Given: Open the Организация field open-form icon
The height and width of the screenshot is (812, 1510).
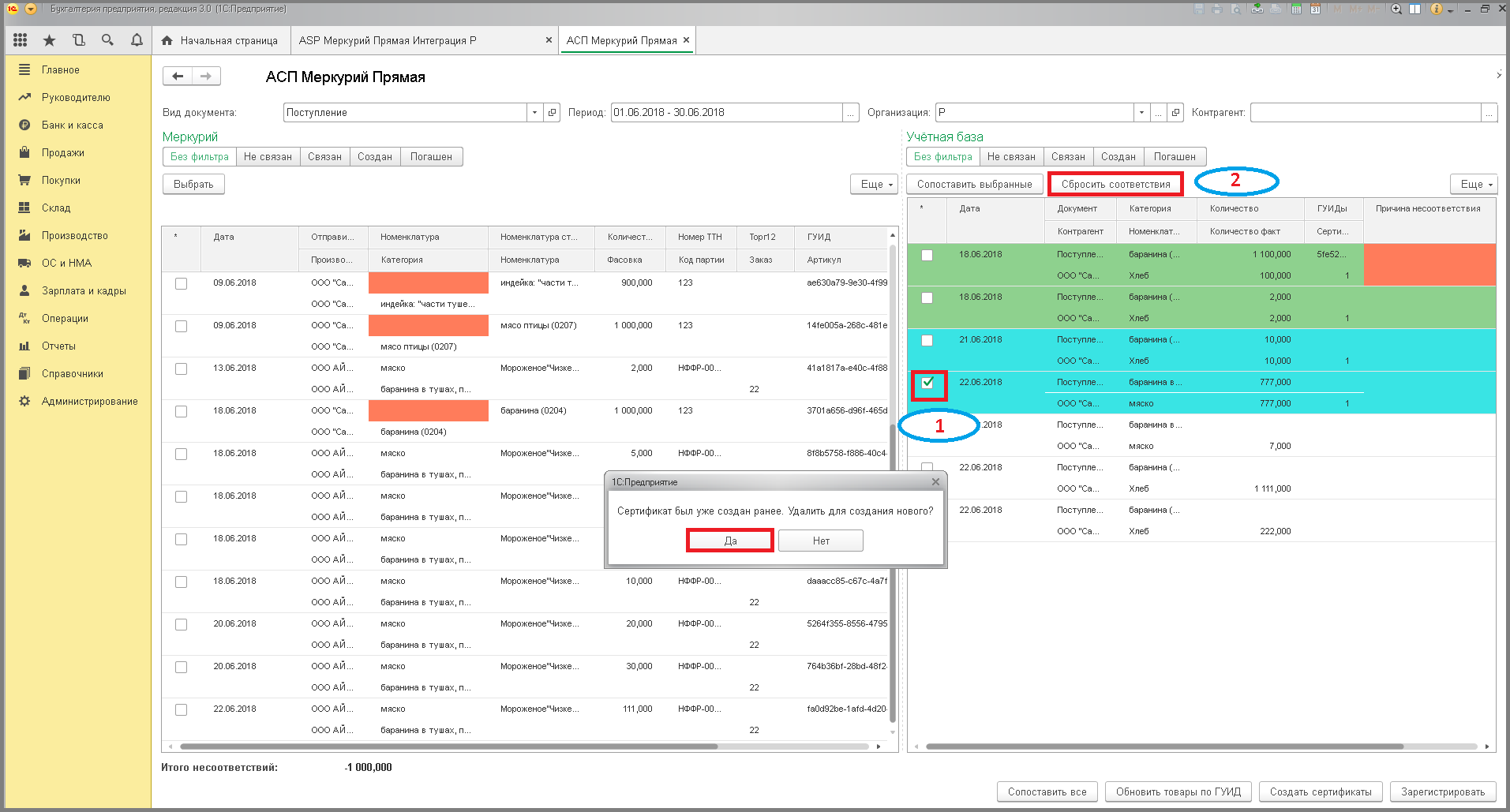Looking at the screenshot, I should click(1175, 113).
